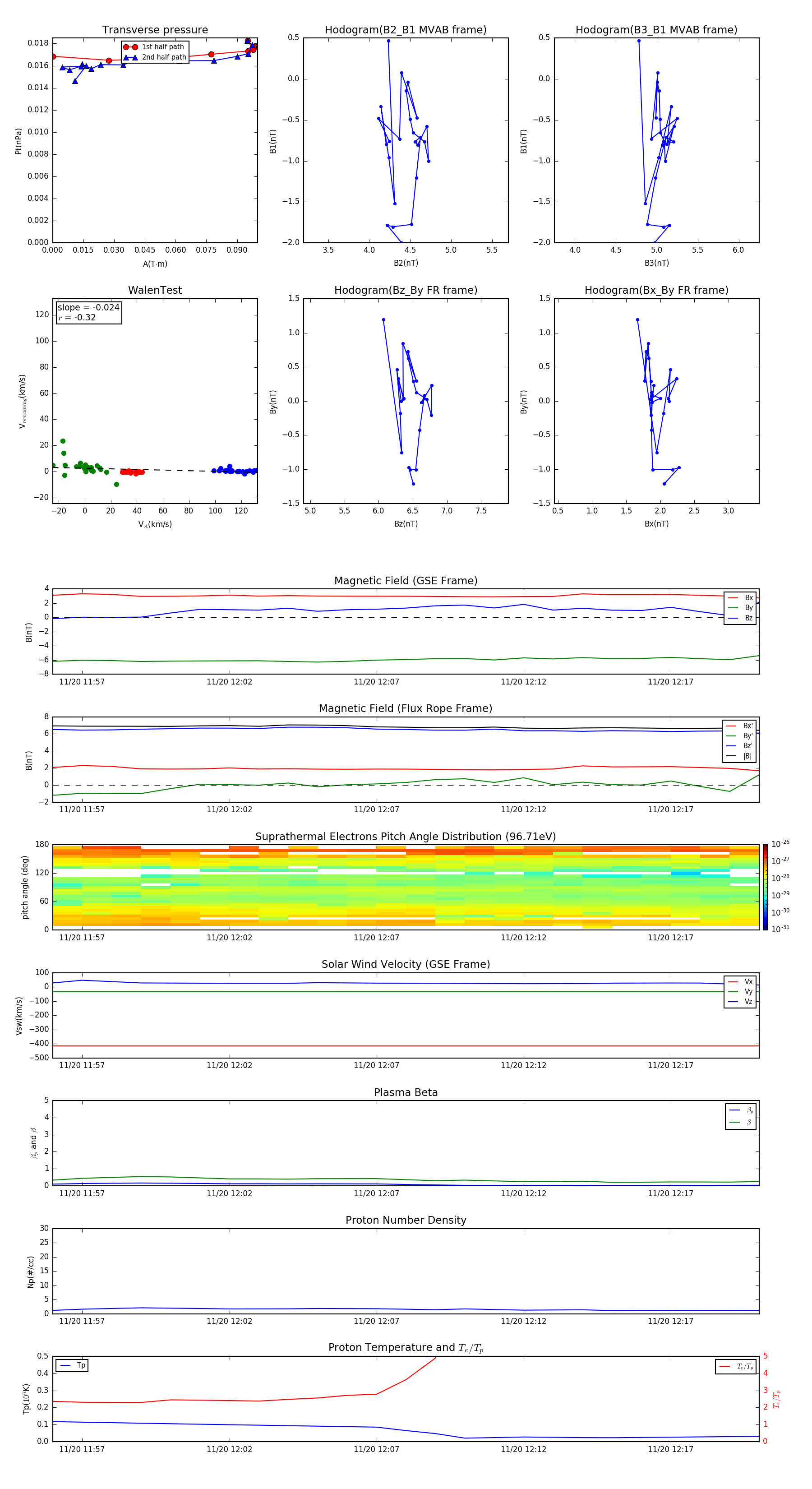Click the "Suprathermal Electrons Pitch Angle Distribution" title
The width and height of the screenshot is (812, 1489).
pos(405,837)
